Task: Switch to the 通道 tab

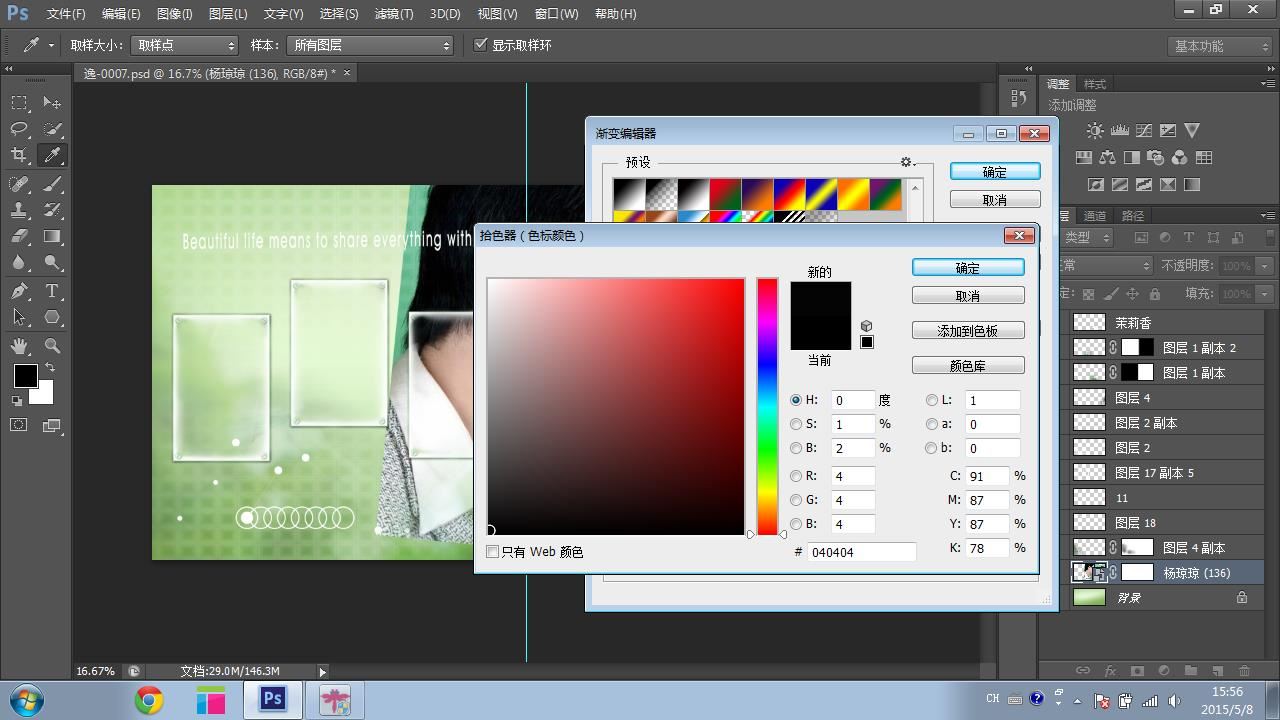Action: 1095,216
